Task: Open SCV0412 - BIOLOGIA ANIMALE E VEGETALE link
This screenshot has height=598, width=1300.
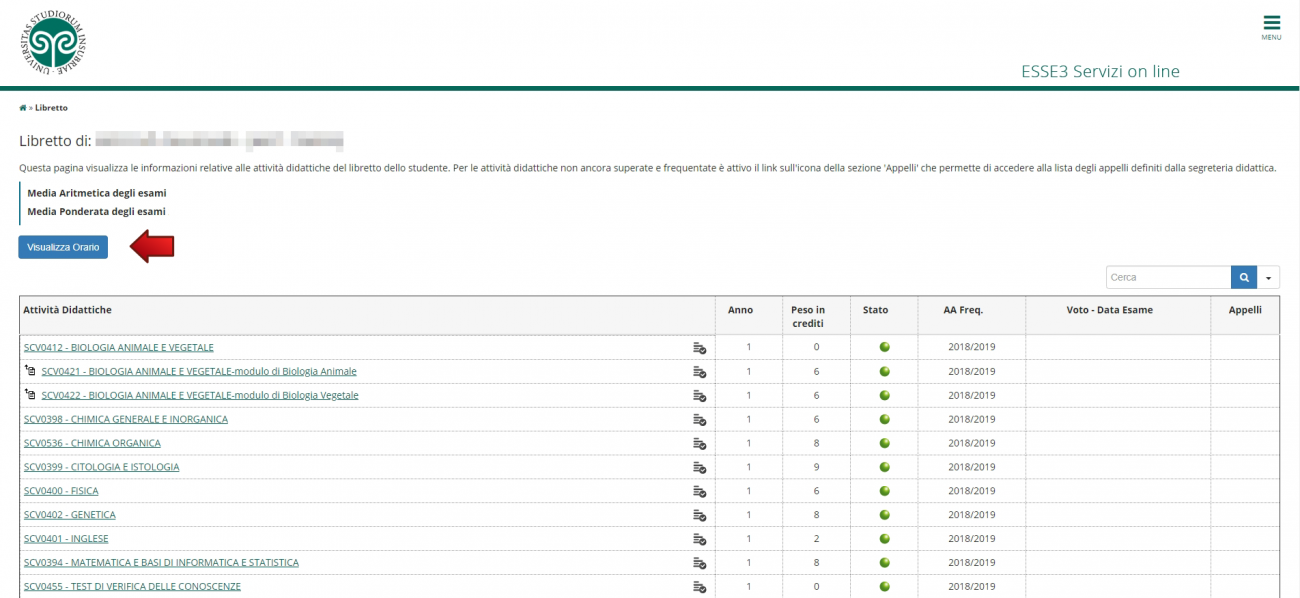Action: pyautogui.click(x=119, y=348)
